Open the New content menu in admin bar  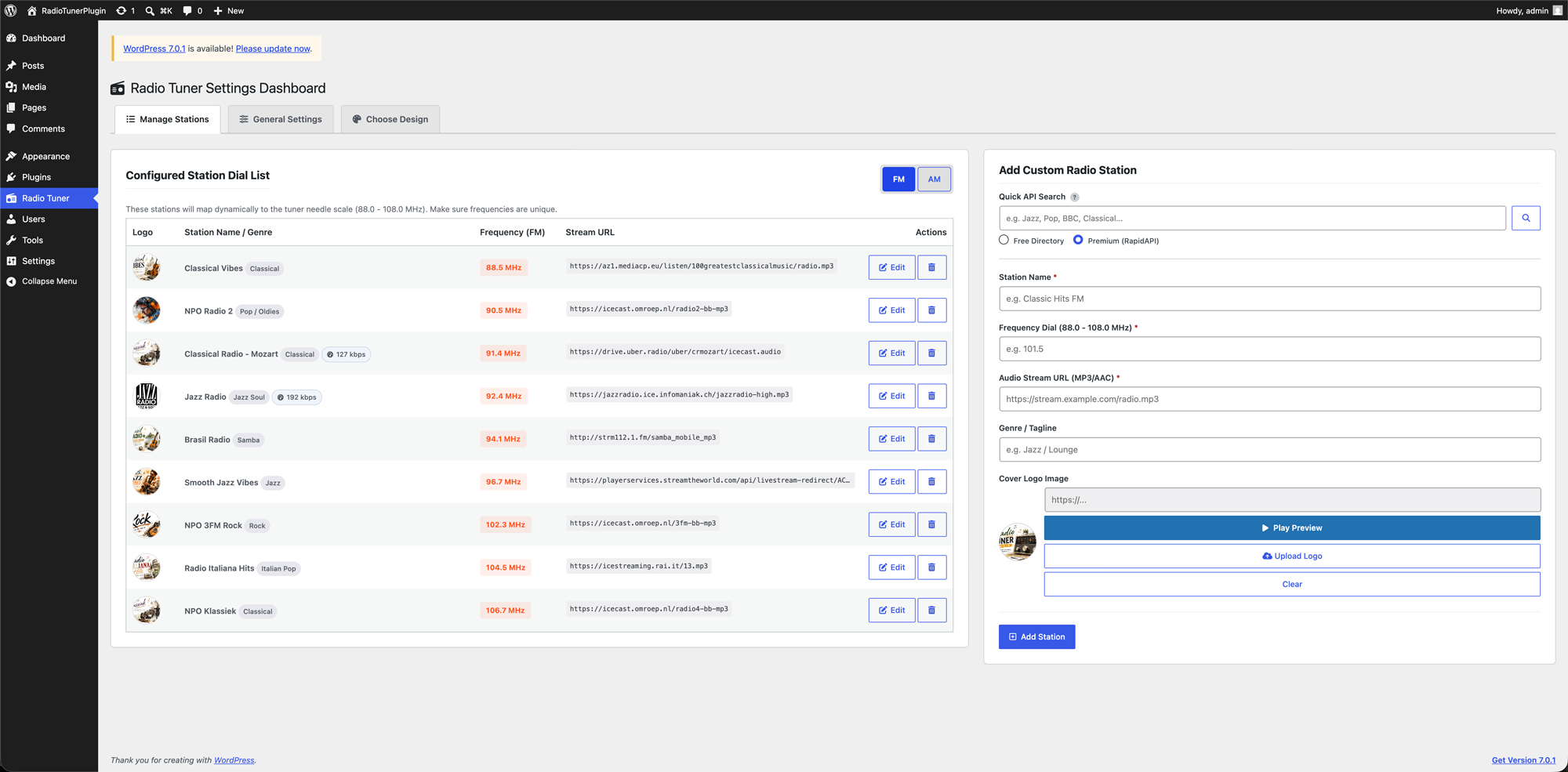pyautogui.click(x=229, y=10)
